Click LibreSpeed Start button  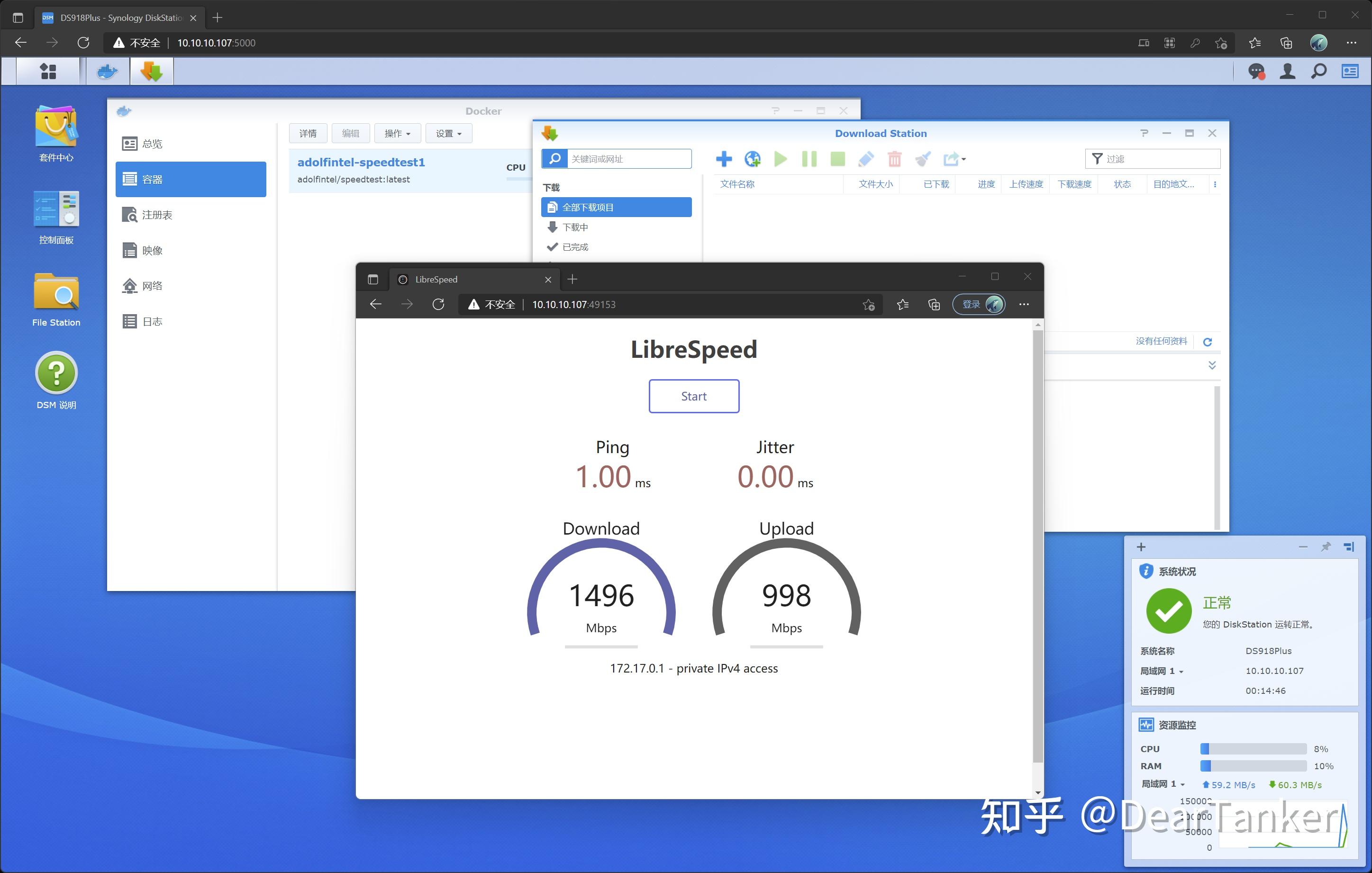693,396
